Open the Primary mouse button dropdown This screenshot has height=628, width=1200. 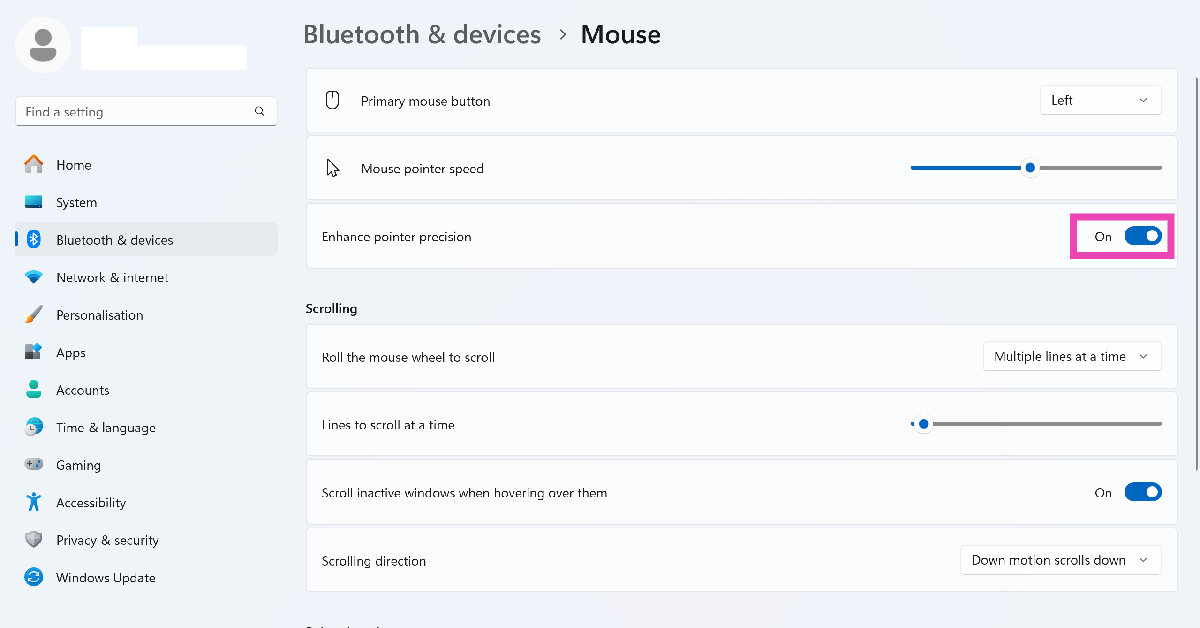(x=1100, y=100)
